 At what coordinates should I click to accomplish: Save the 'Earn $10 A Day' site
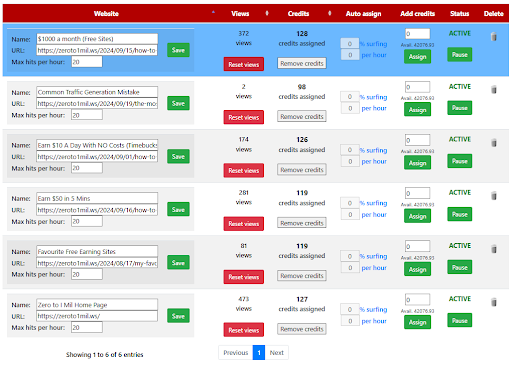[178, 156]
